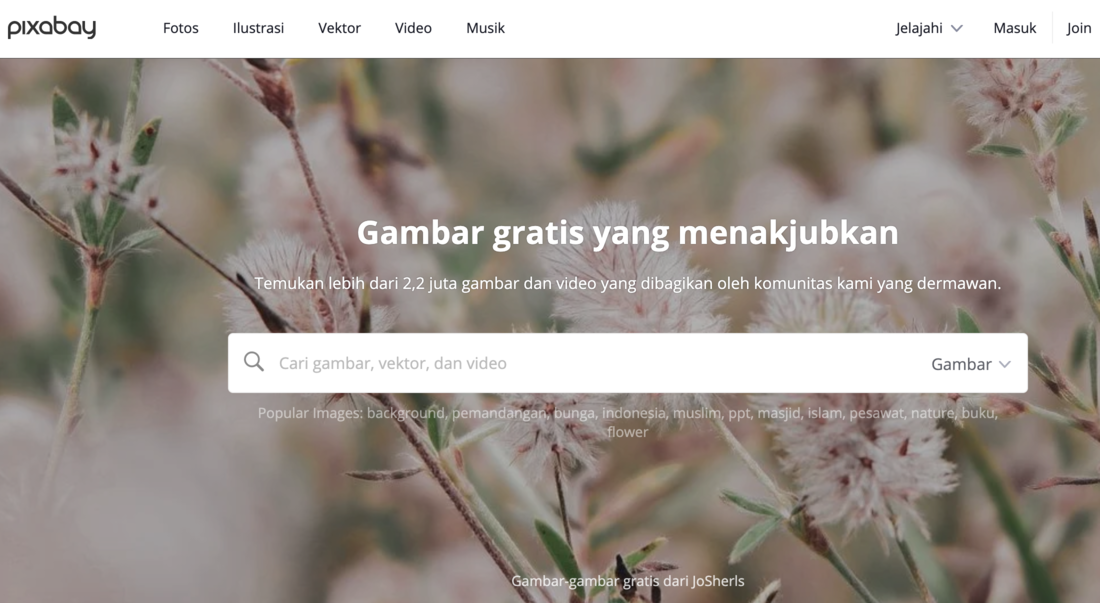Open the JoSherls image credit link

(718, 581)
